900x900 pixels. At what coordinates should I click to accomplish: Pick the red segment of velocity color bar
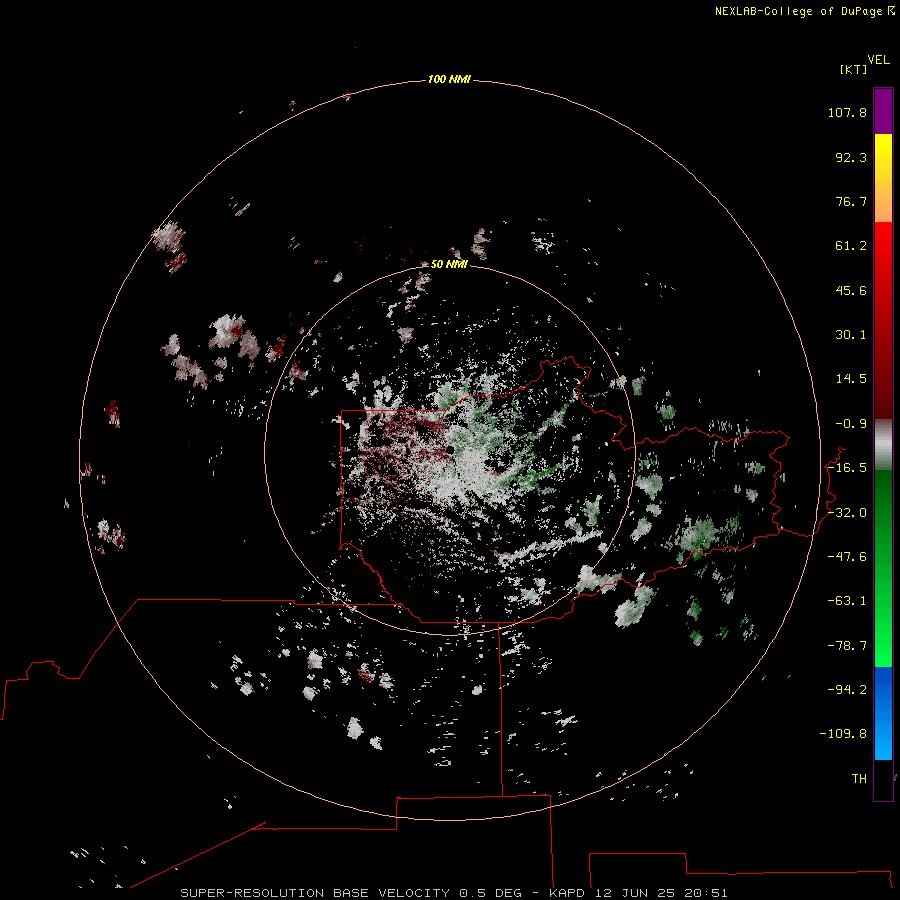pos(883,320)
